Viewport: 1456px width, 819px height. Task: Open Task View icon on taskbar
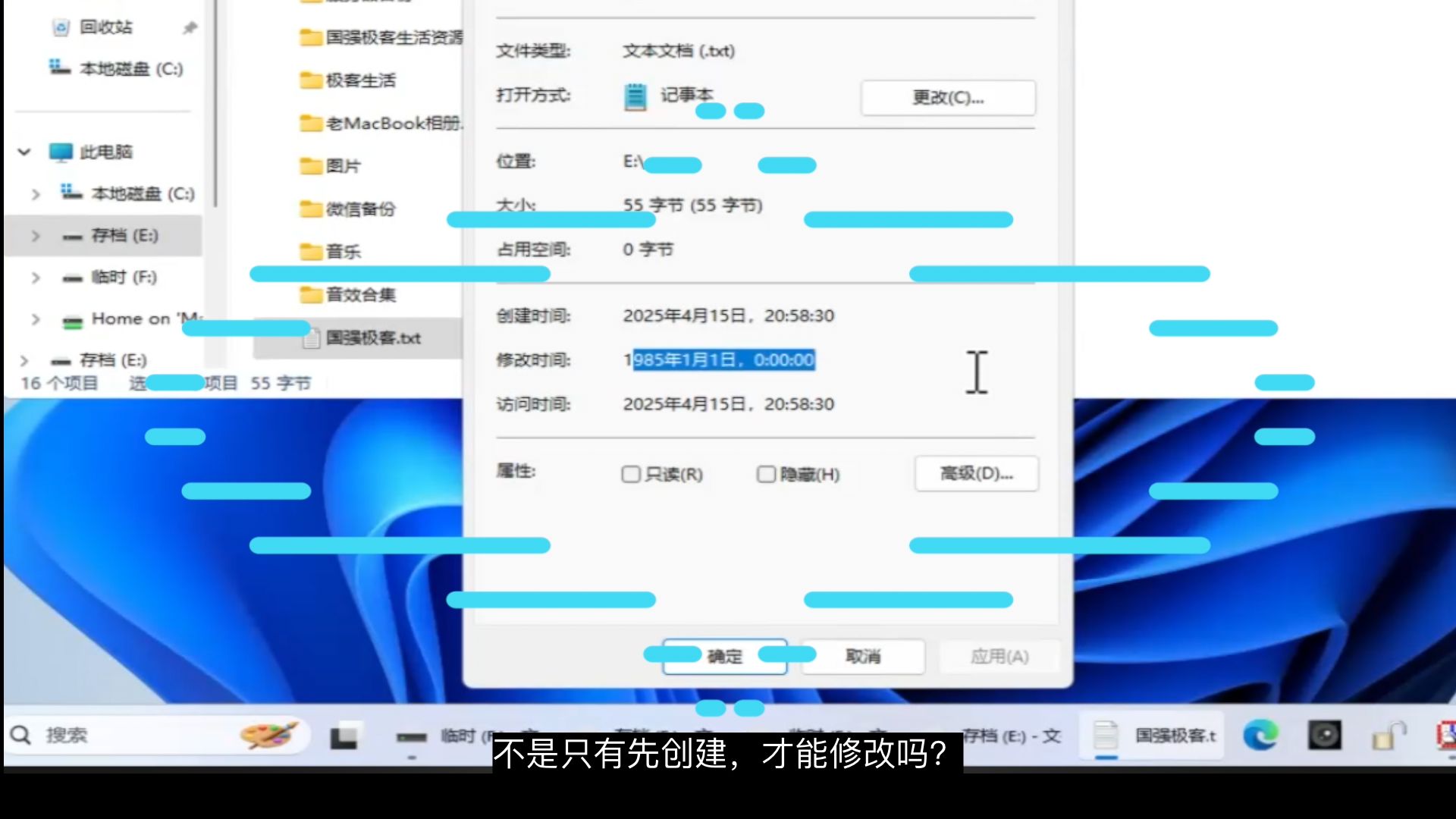[x=344, y=736]
